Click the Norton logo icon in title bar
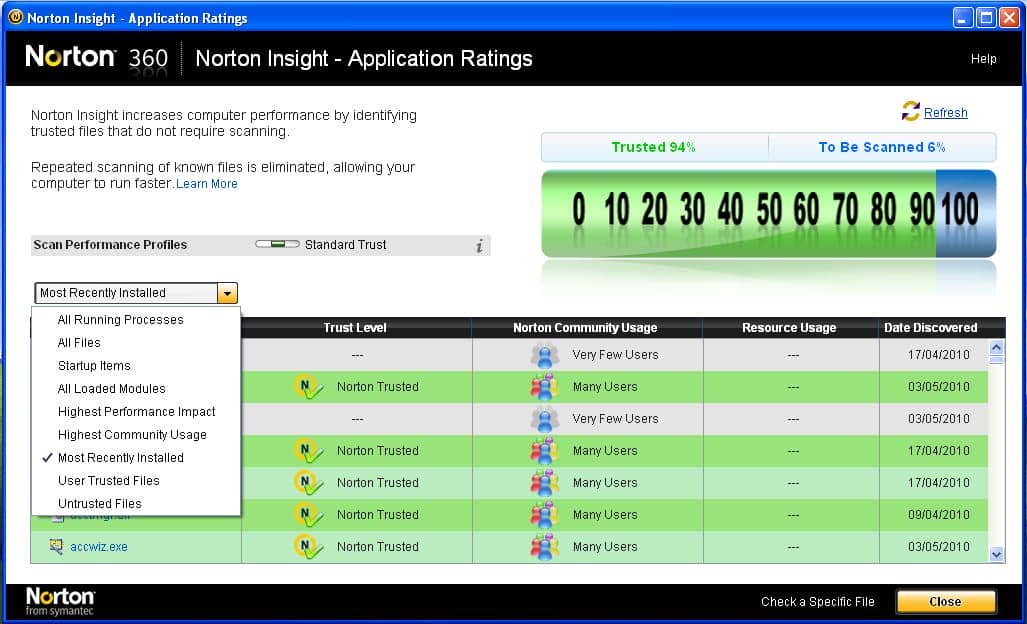Image resolution: width=1027 pixels, height=624 pixels. [15, 17]
